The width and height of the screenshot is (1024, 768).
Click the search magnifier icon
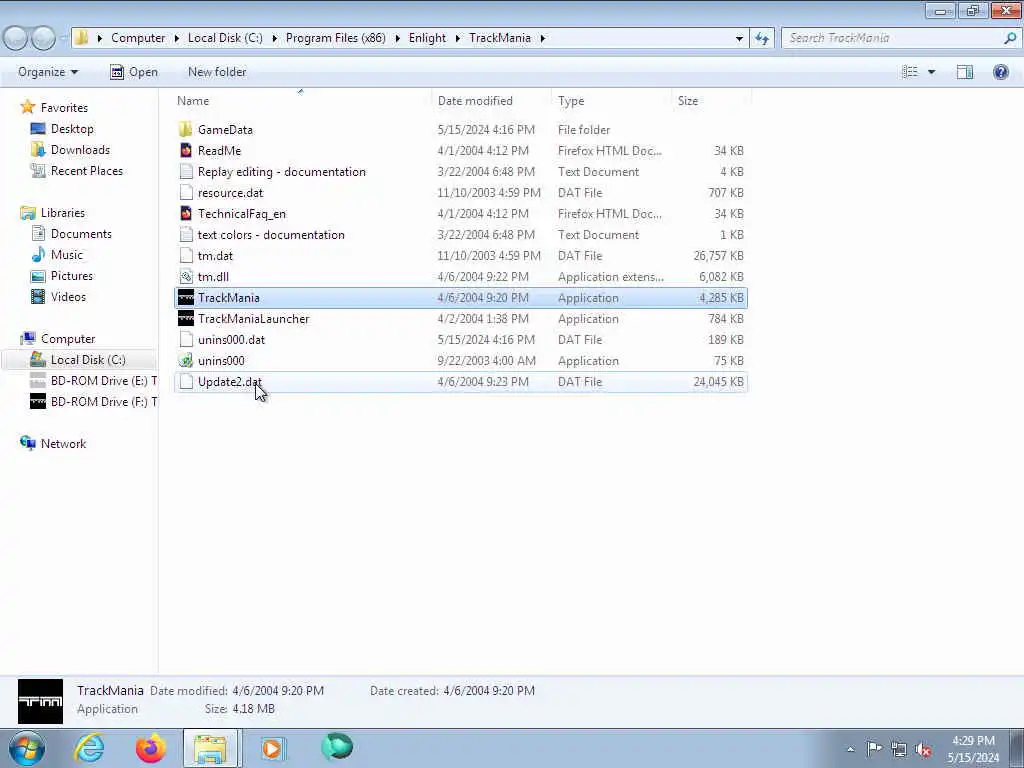tap(1010, 38)
